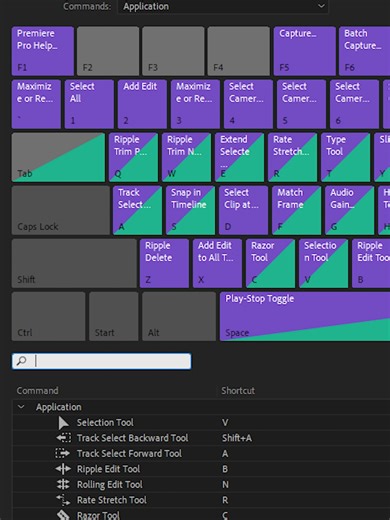Collapse the Application command group
390x520 pixels.
21,407
